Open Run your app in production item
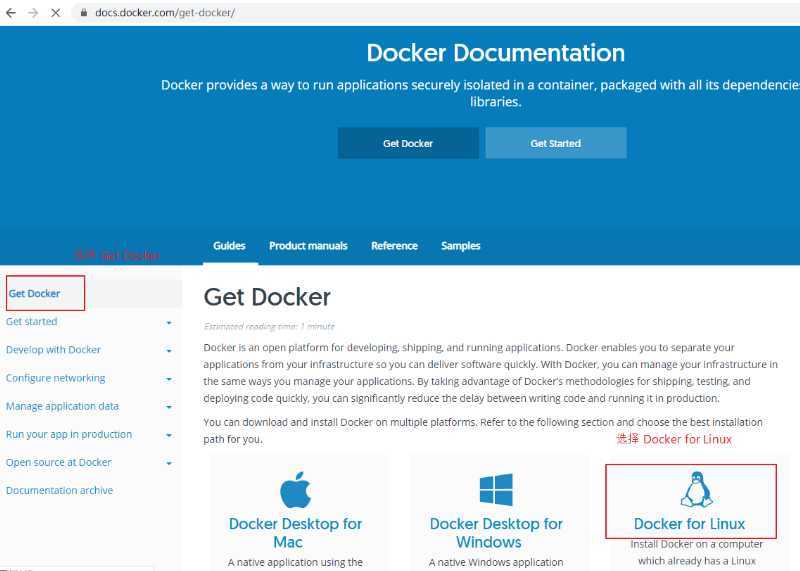The image size is (800, 571). click(69, 434)
